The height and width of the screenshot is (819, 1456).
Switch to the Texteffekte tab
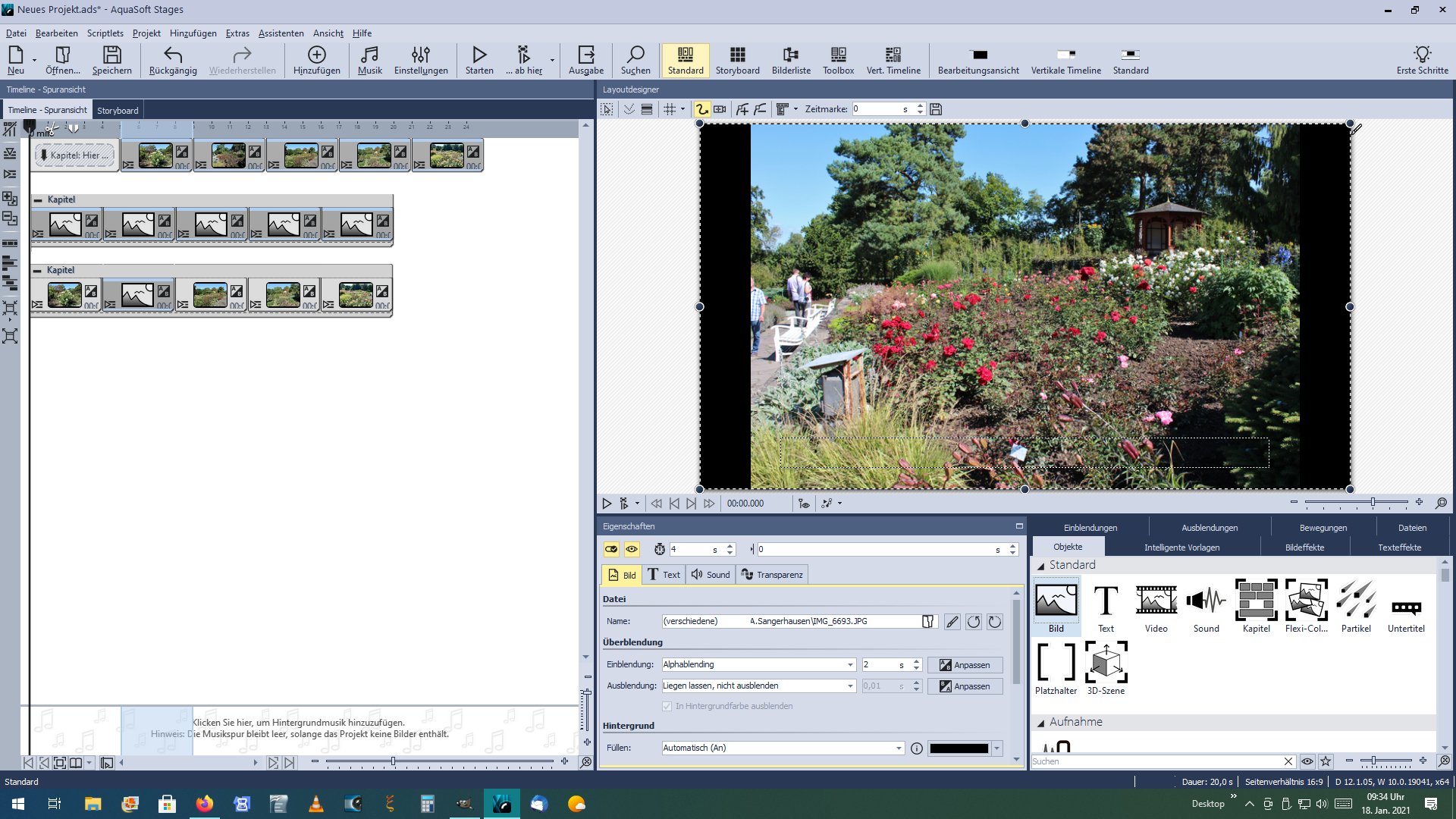[x=1399, y=548]
